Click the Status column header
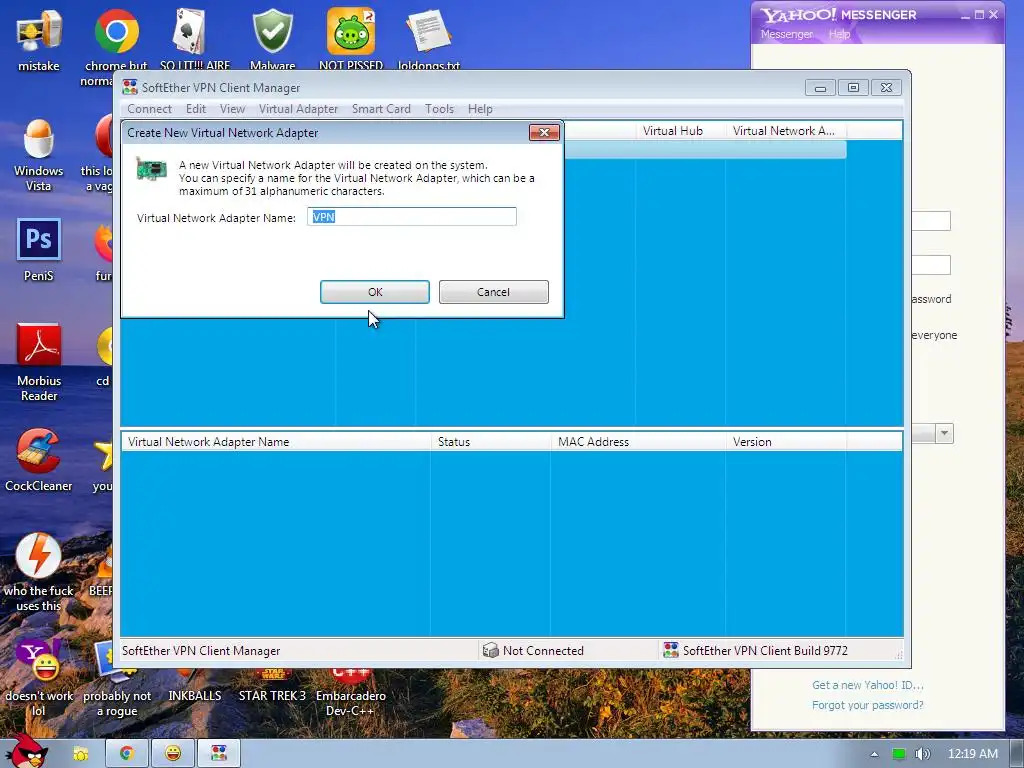The image size is (1024, 768). click(490, 442)
